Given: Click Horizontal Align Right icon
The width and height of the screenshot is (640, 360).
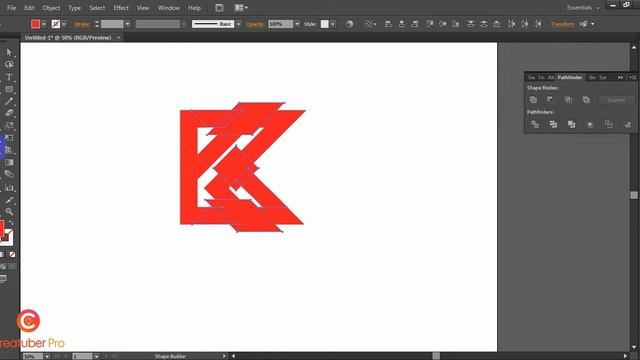Looking at the screenshot, I should coord(415,24).
